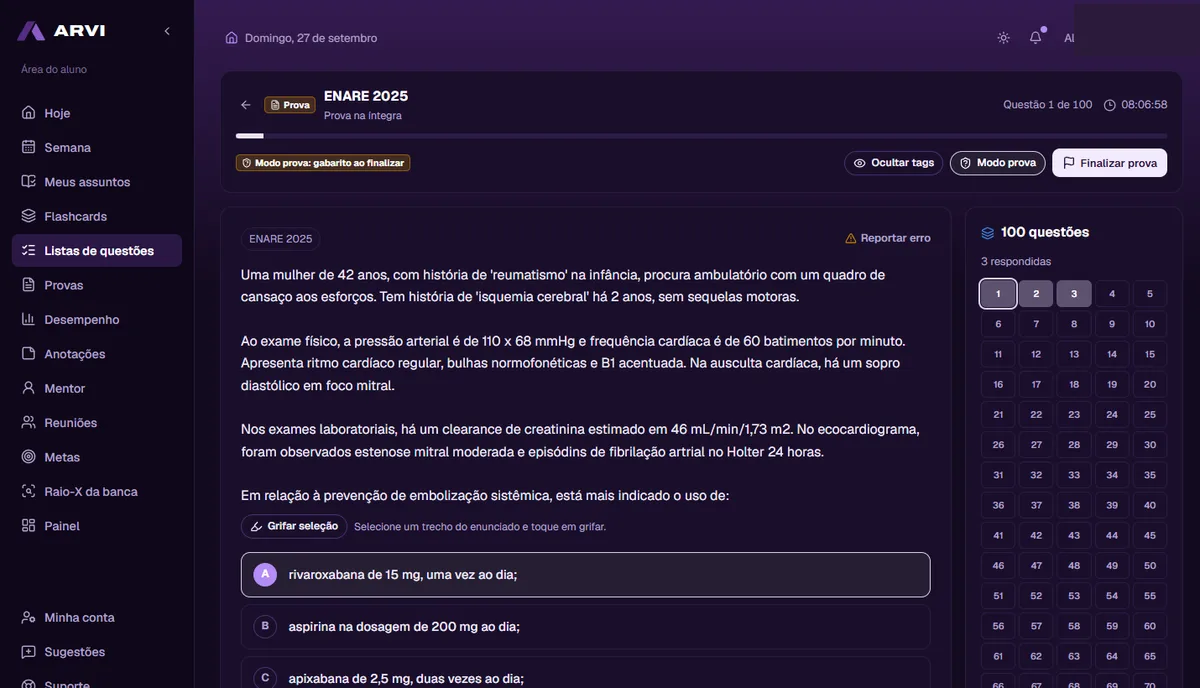Click the Provas document icon
This screenshot has width=1200, height=688.
point(29,285)
